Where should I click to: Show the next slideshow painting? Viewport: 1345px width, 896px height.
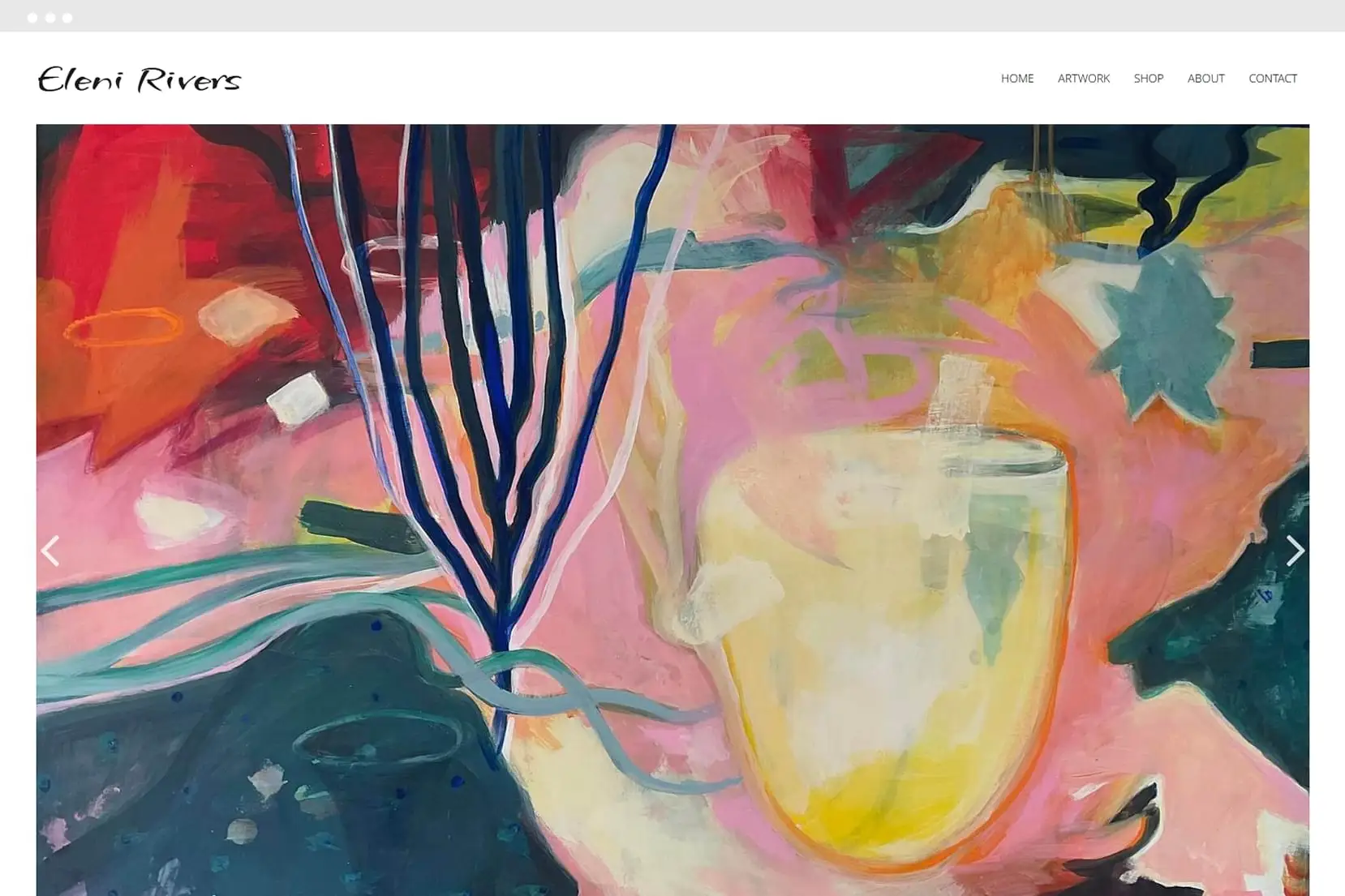pyautogui.click(x=1295, y=551)
